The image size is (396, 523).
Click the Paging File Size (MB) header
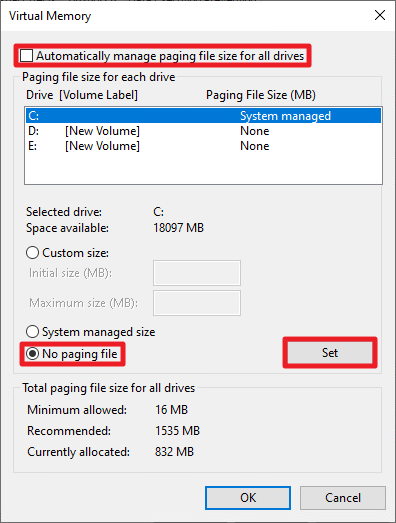tap(261, 95)
